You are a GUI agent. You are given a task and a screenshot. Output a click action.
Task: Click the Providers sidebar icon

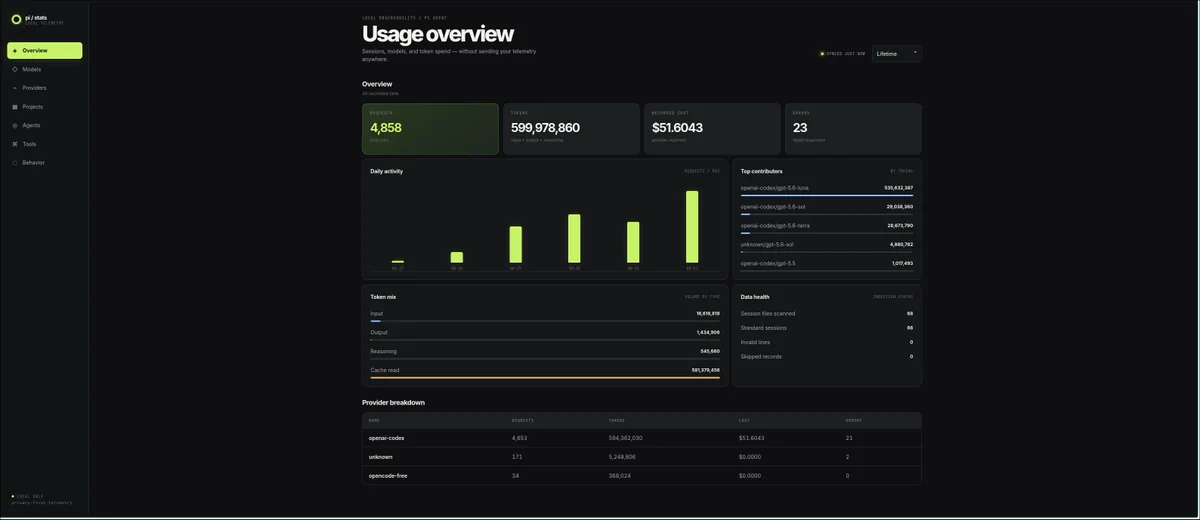click(x=14, y=88)
